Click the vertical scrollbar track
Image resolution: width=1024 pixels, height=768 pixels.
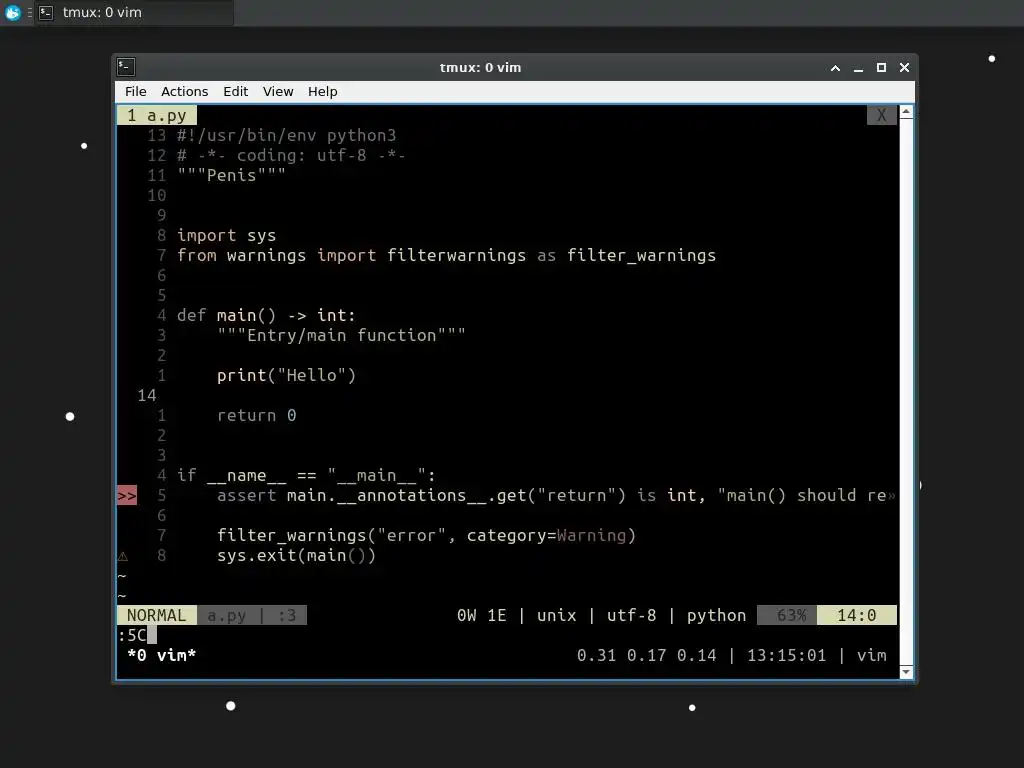pos(906,392)
